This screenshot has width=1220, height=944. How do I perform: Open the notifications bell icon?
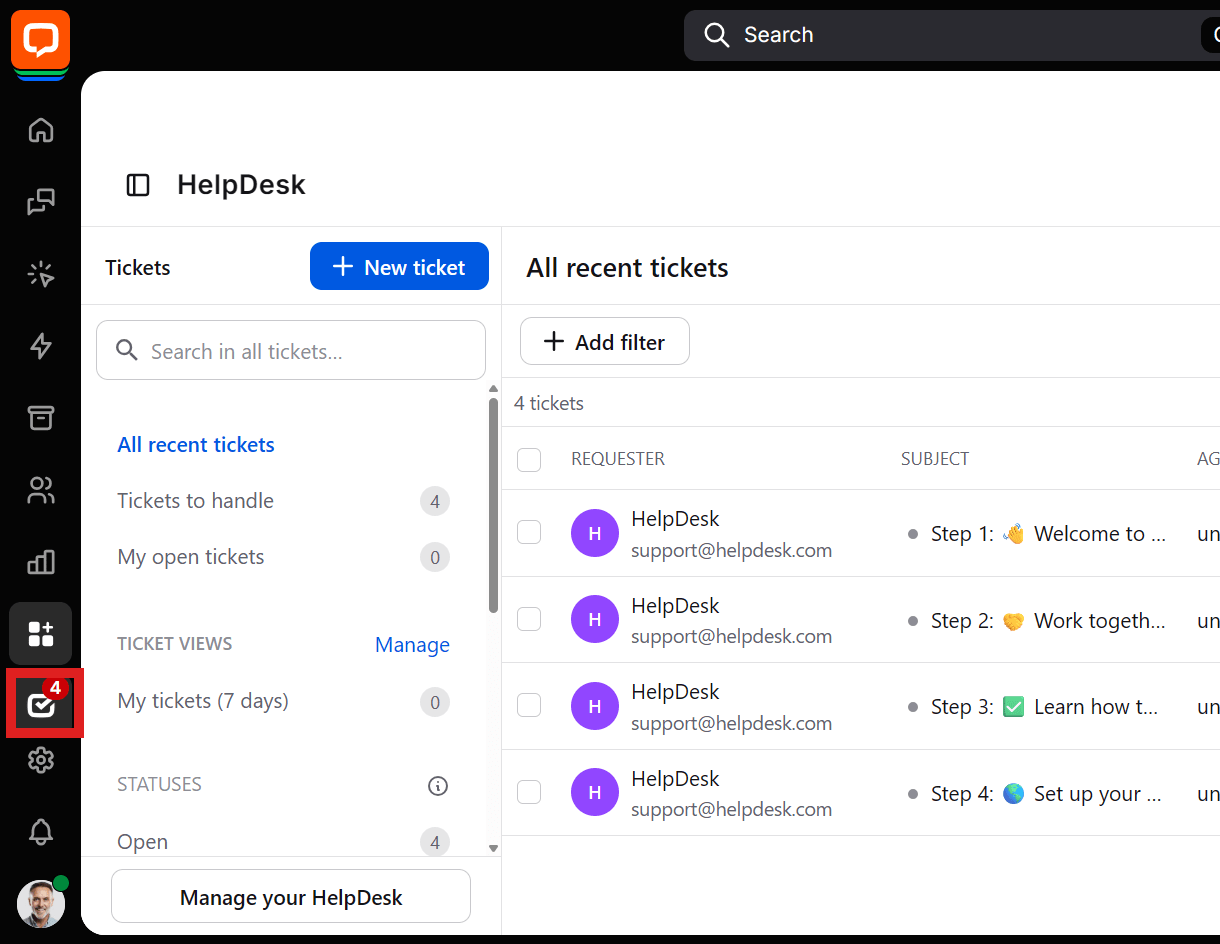click(x=41, y=831)
